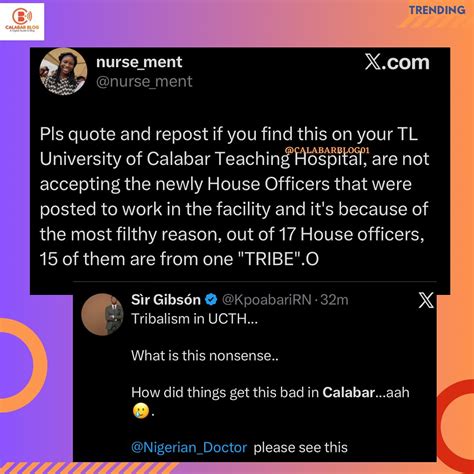This screenshot has width=474, height=474.
Task: Click the 'What is this nonsense..' line
Action: pos(205,356)
